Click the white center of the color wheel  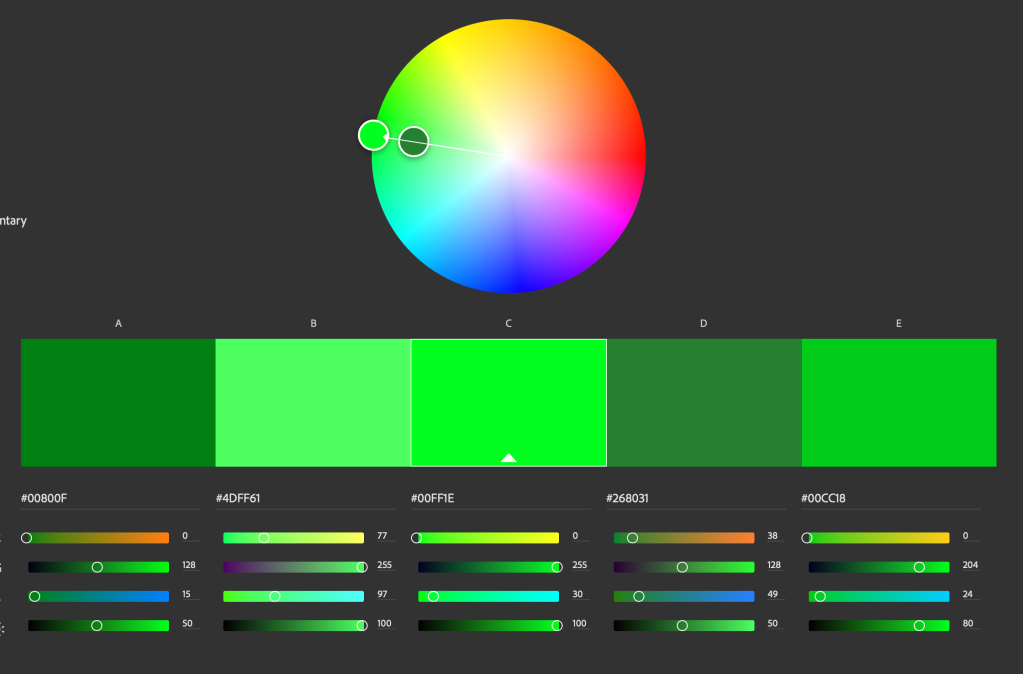(509, 156)
